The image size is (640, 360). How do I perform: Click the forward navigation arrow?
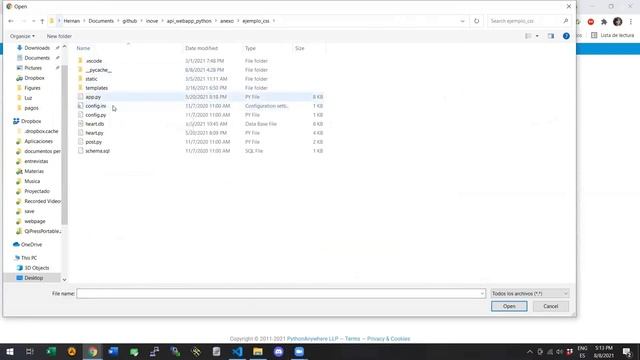tap(24, 21)
